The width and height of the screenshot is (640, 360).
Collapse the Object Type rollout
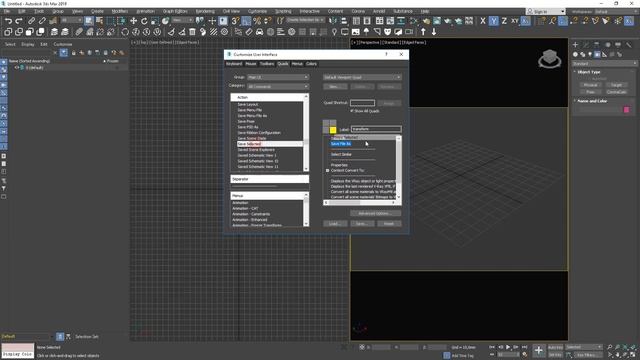[x=589, y=72]
